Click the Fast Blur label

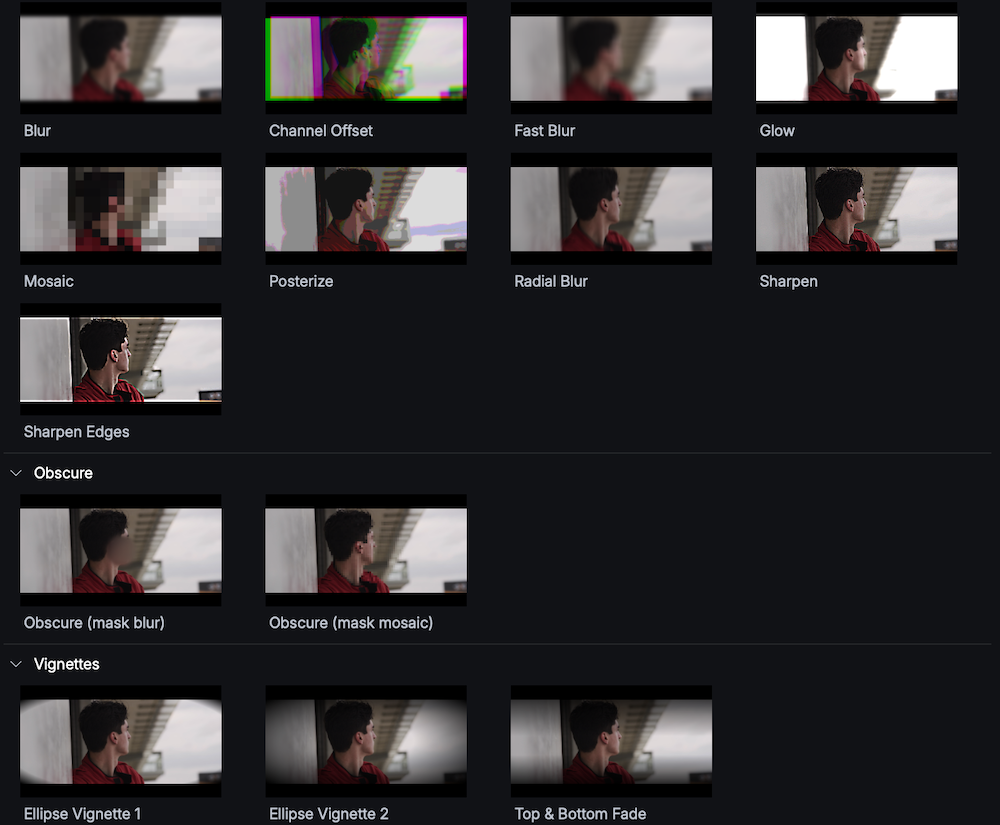tap(545, 131)
